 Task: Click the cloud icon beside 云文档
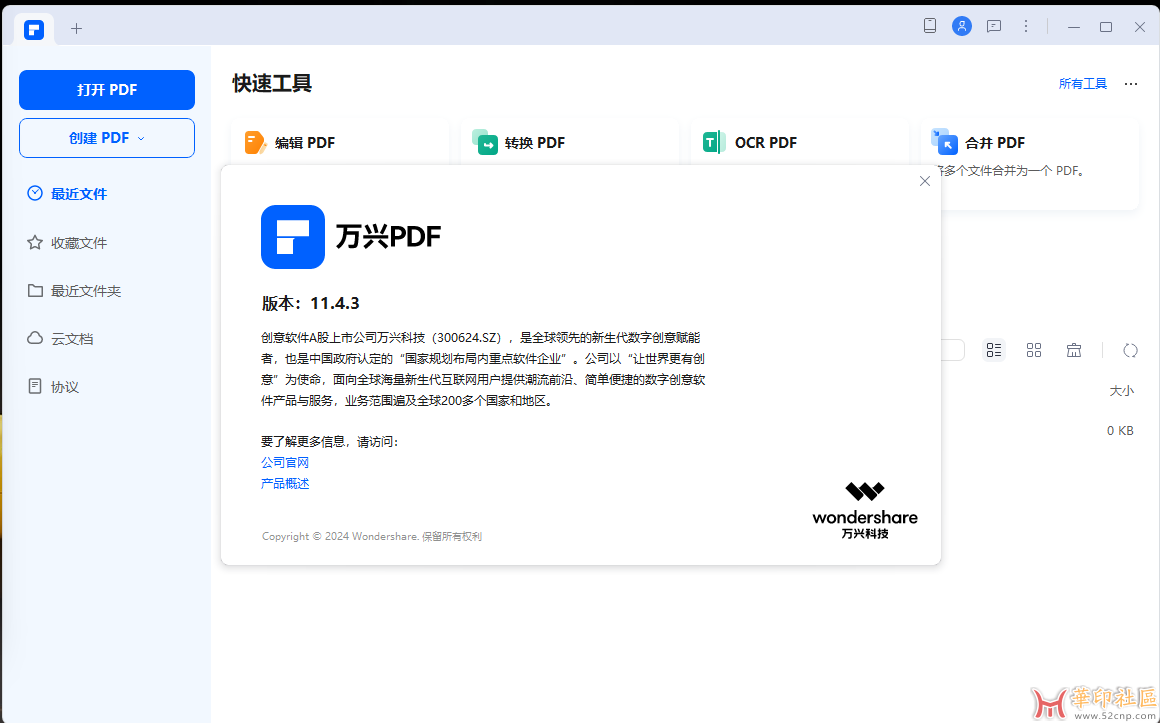tap(35, 338)
